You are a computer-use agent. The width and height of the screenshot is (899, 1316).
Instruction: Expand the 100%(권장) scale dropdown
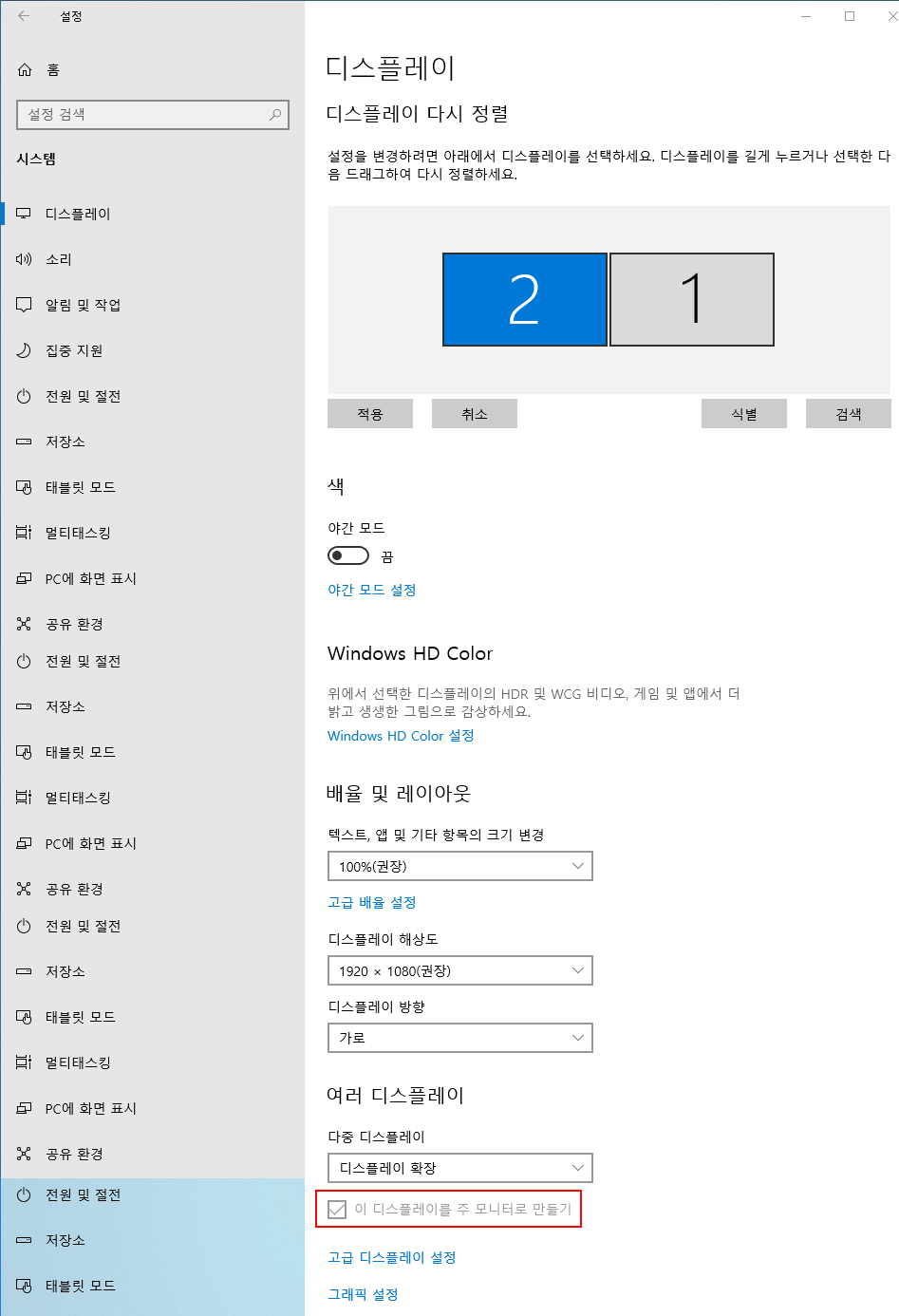[x=460, y=866]
